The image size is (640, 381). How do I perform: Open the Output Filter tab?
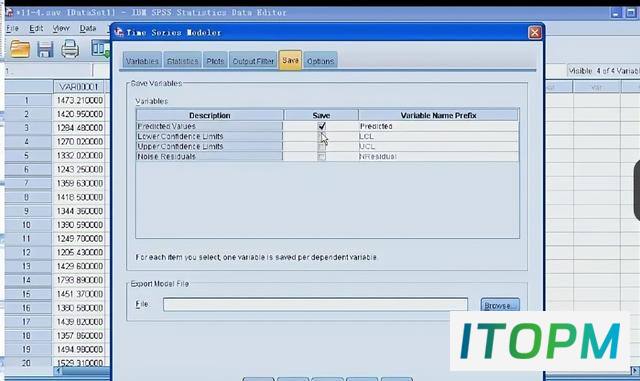253,61
